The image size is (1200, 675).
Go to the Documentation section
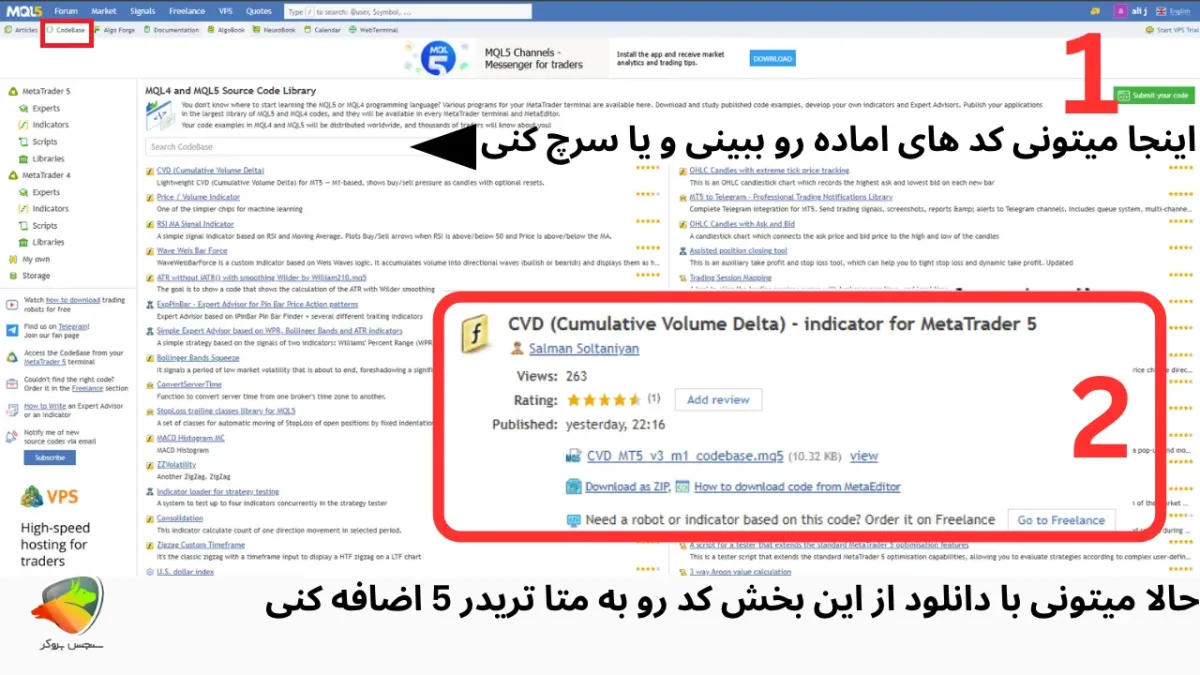coord(172,30)
